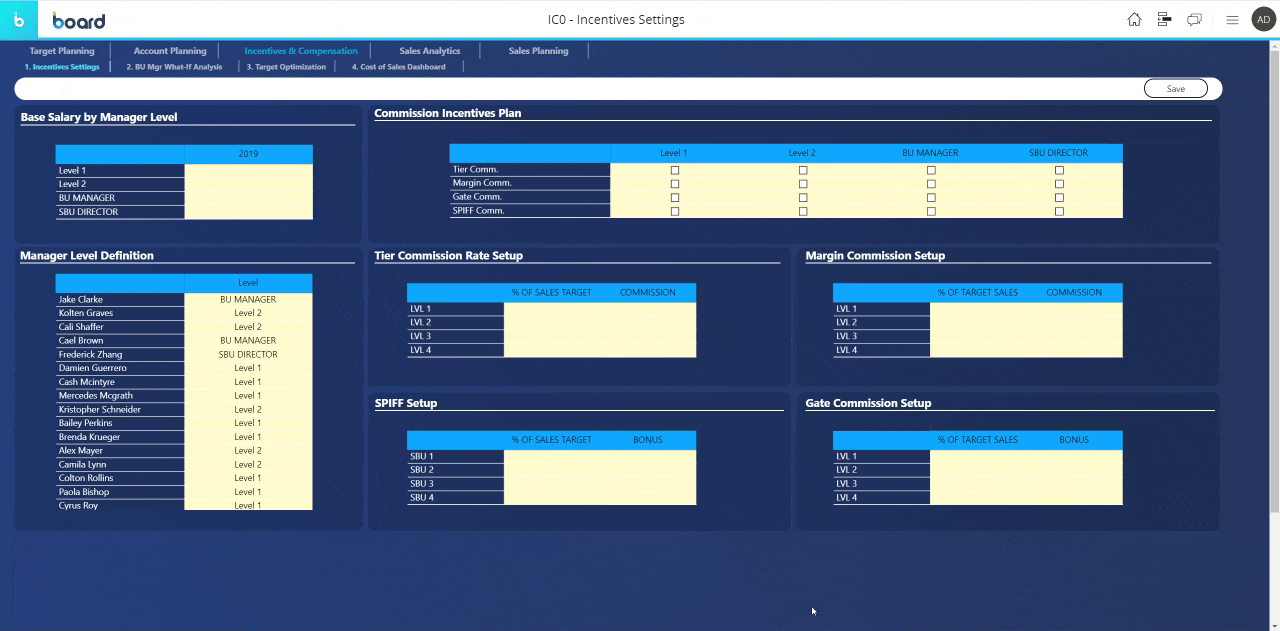
Task: Go to Cost of Sales Dashboard subtab
Action: coord(400,67)
